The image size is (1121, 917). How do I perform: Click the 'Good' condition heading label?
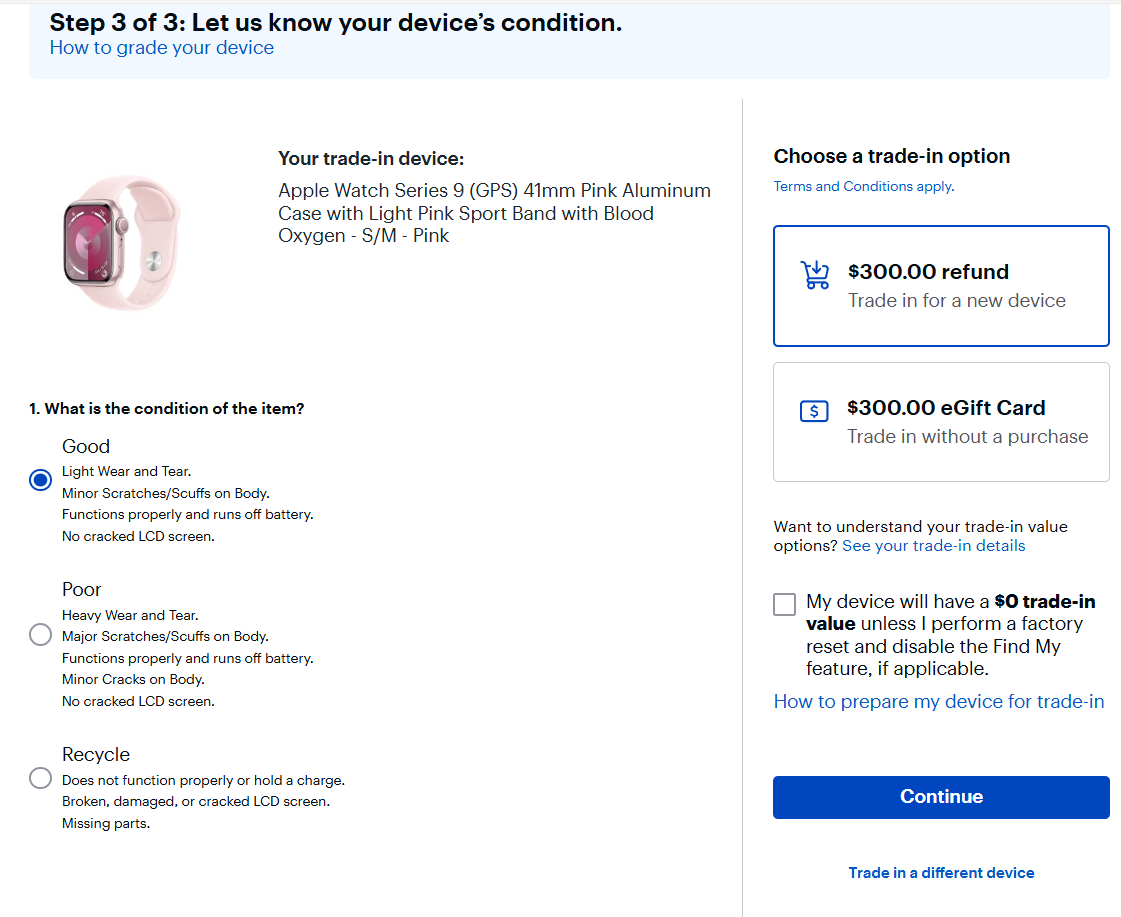tap(86, 447)
